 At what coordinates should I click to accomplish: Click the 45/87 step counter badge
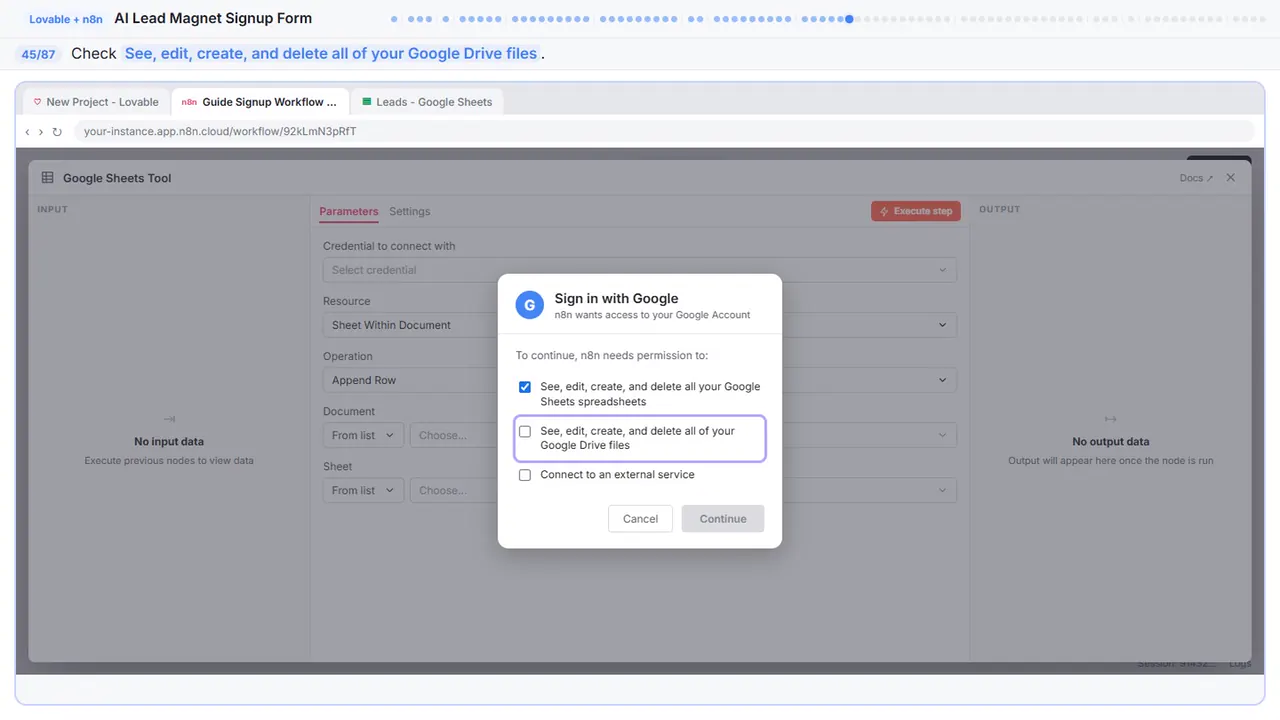[x=39, y=54]
